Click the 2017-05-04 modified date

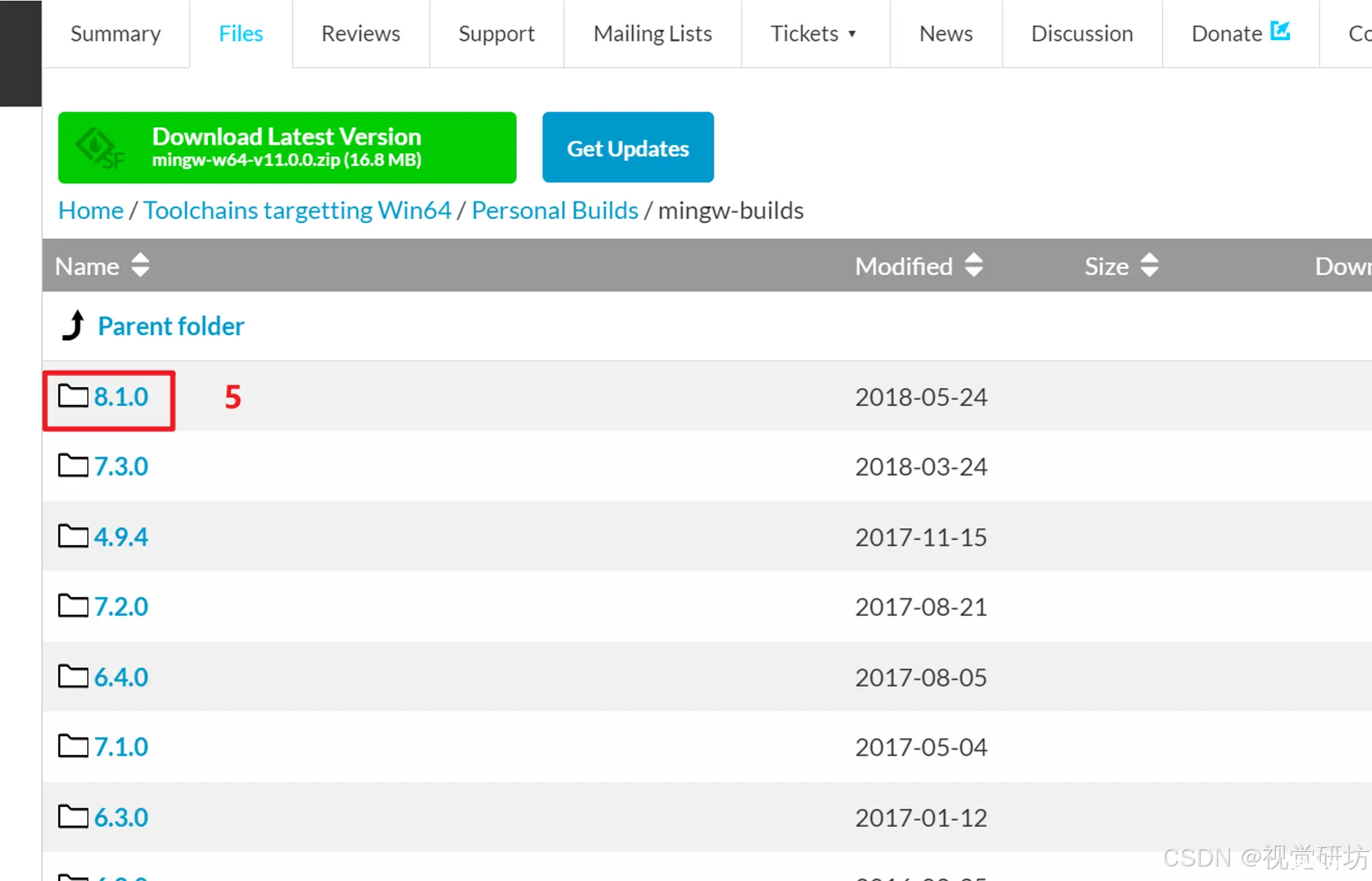pos(921,747)
